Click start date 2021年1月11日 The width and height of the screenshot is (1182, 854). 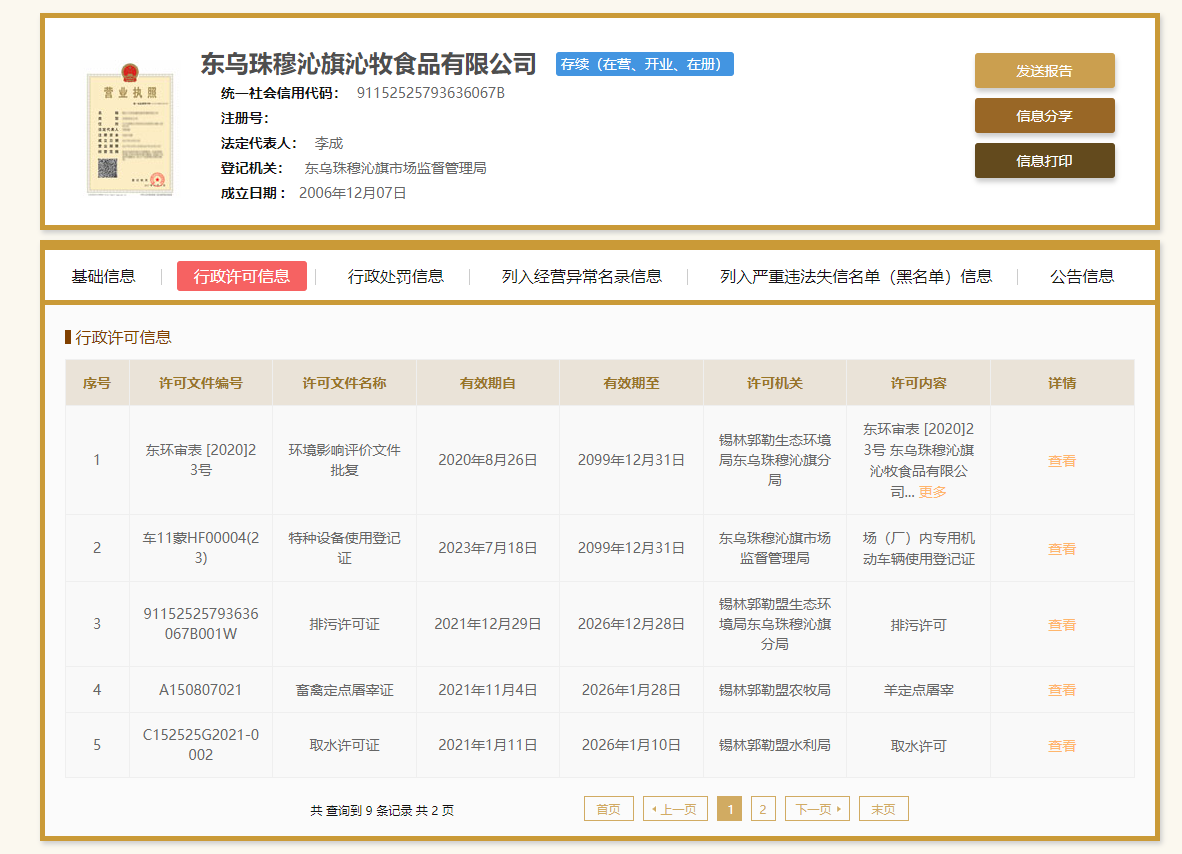coord(488,745)
